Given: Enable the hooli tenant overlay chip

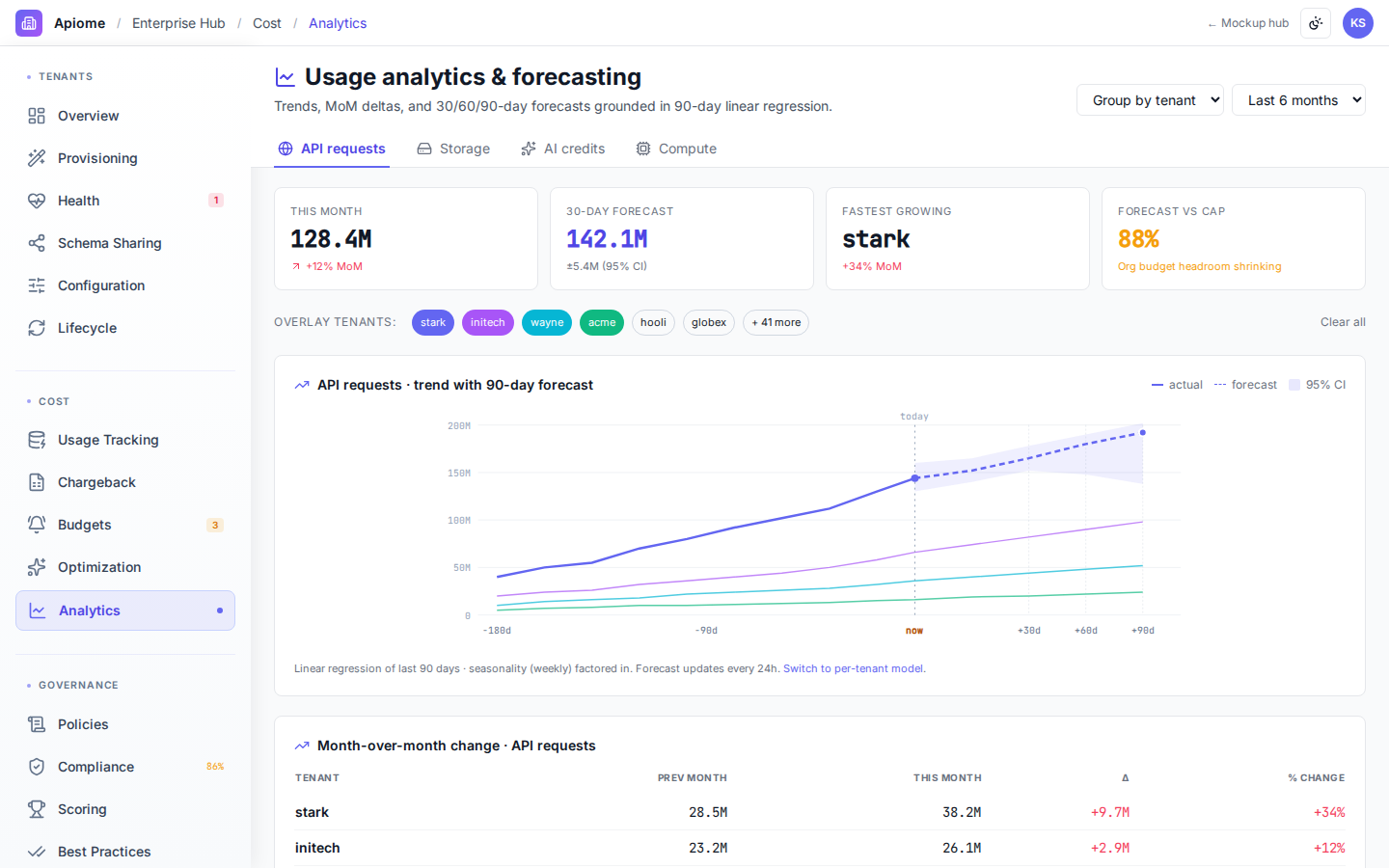Looking at the screenshot, I should point(653,322).
